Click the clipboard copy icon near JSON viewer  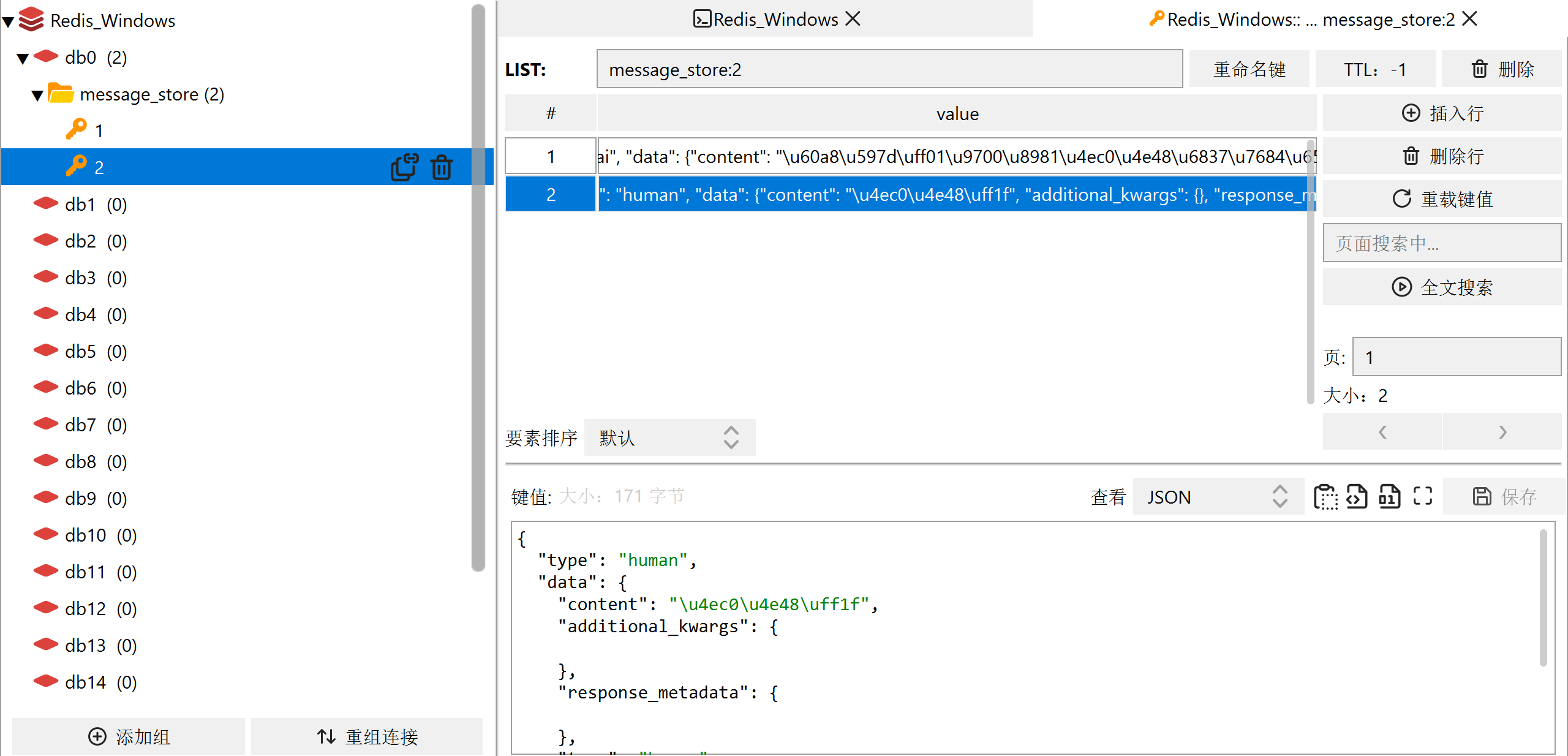tap(1325, 496)
